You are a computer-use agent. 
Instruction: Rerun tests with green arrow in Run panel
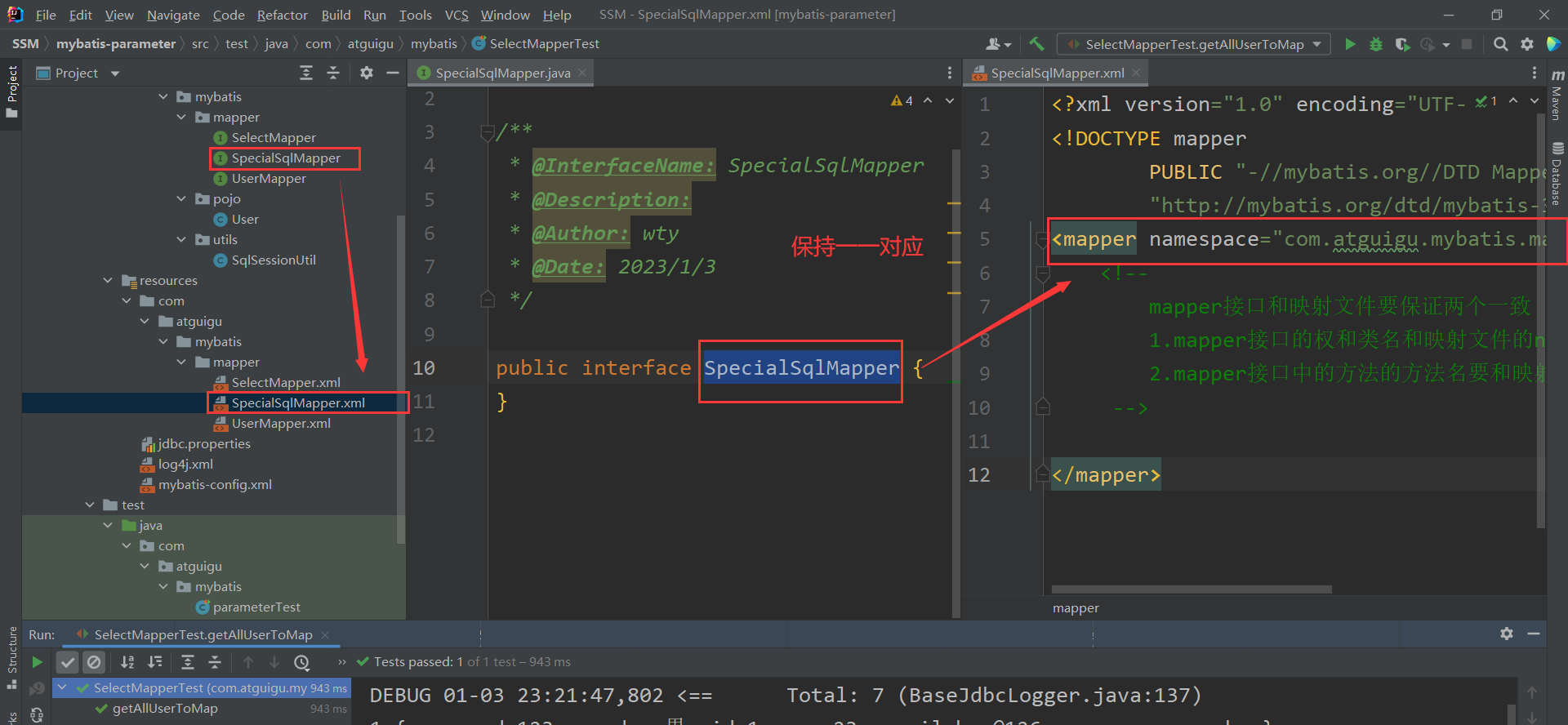[x=37, y=662]
